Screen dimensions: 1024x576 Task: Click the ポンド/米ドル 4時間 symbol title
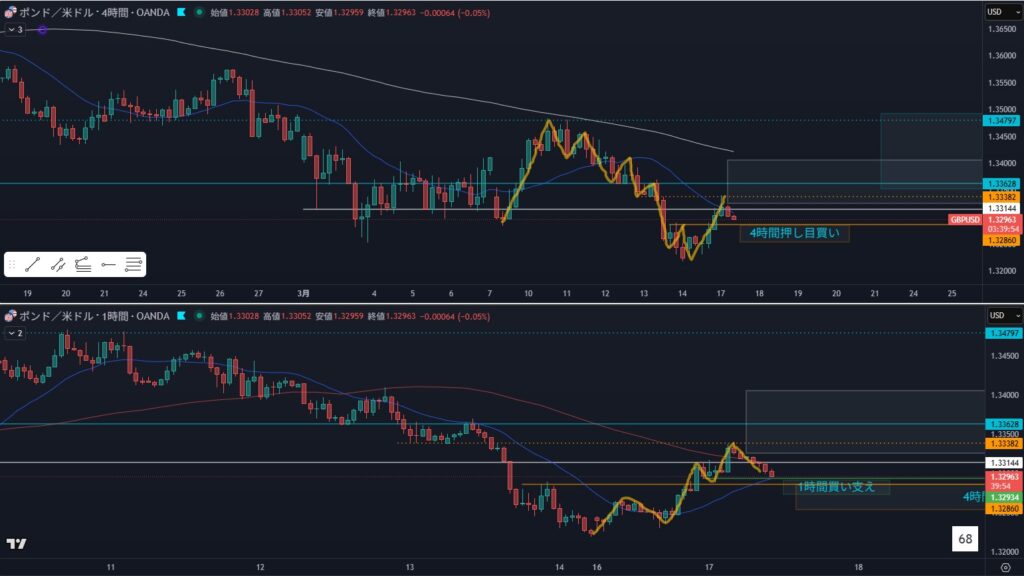tap(94, 13)
